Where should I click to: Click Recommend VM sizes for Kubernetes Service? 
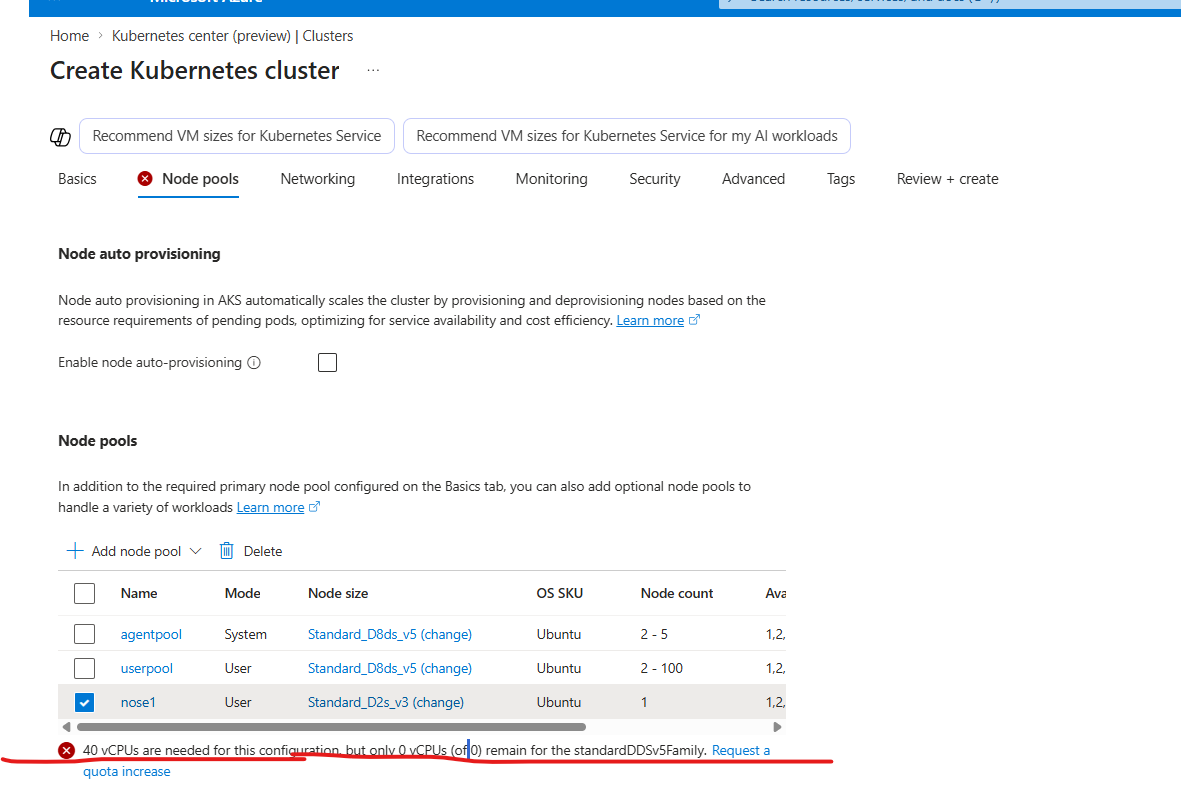pyautogui.click(x=237, y=136)
